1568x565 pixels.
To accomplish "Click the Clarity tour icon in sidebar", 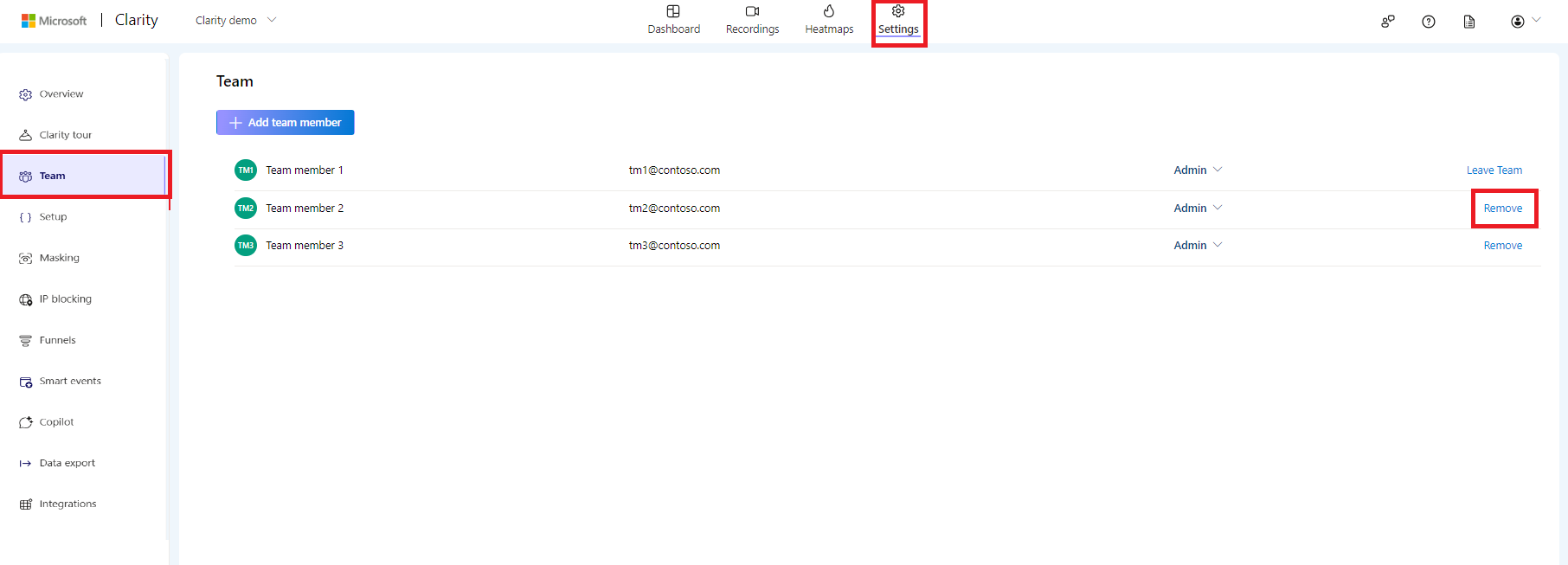I will pos(26,135).
